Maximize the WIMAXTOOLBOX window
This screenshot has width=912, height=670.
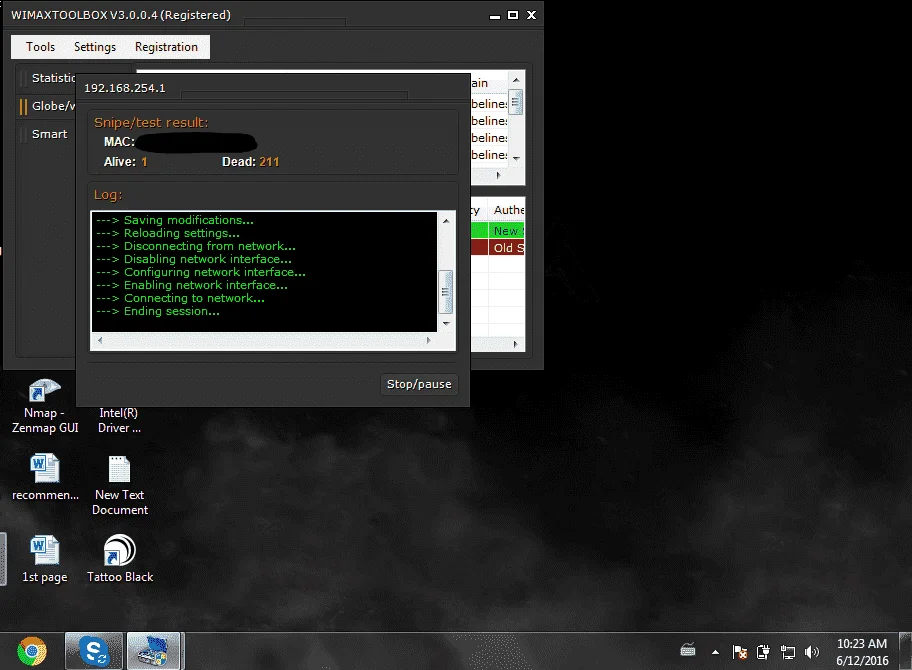pyautogui.click(x=513, y=15)
